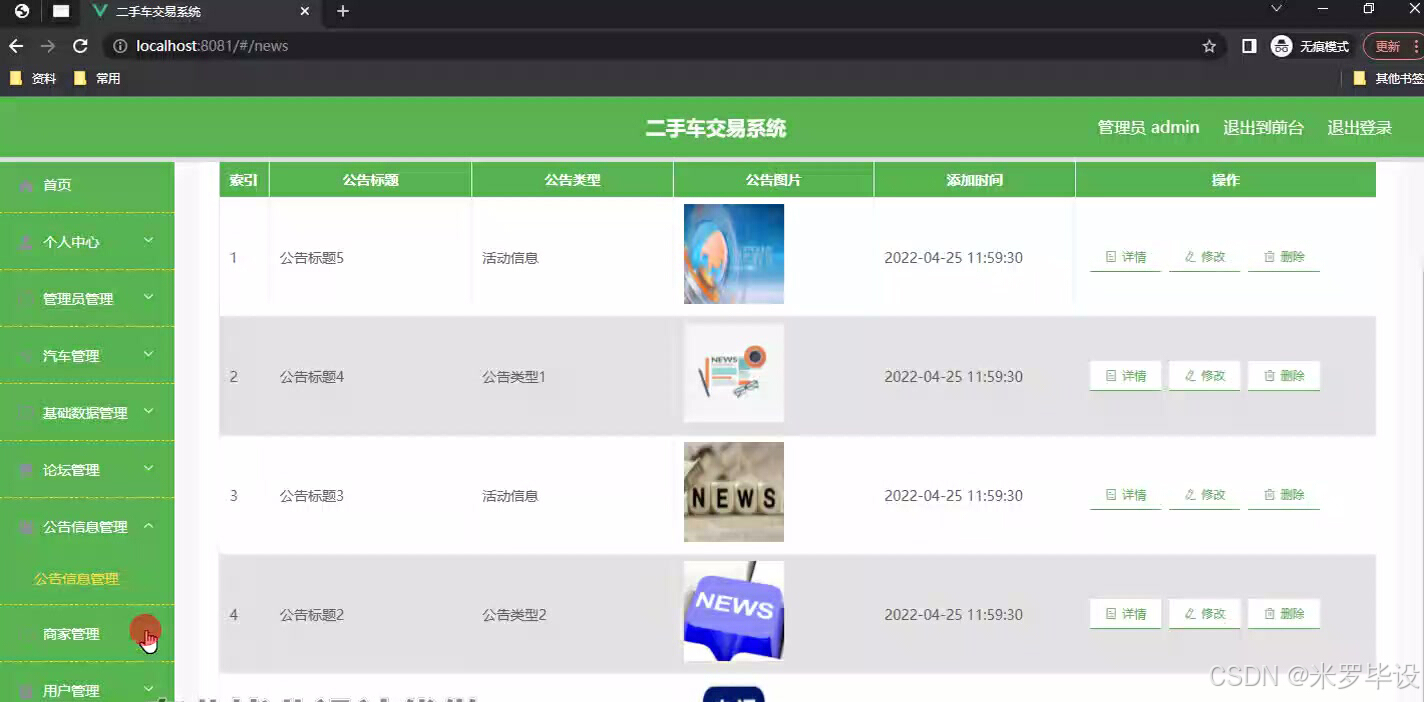Click 修改 for 公告标题4

[x=1204, y=376]
